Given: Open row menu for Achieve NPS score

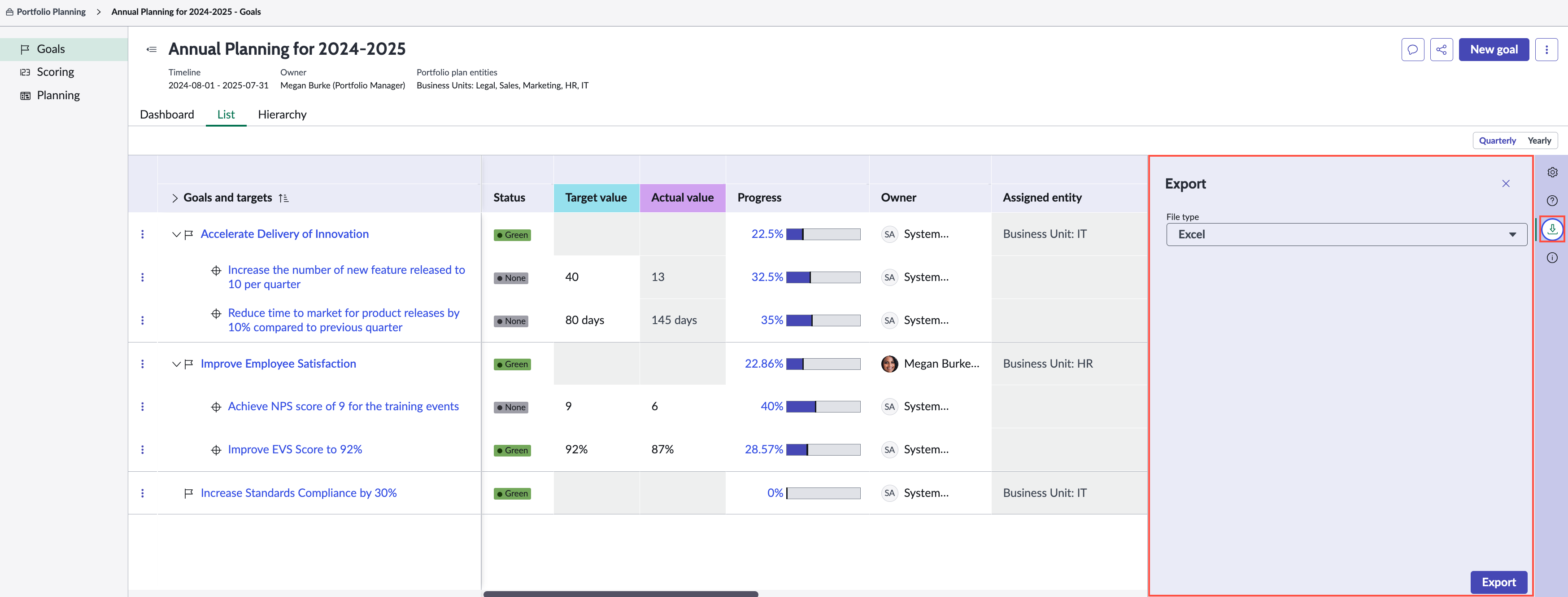Looking at the screenshot, I should coord(143,406).
